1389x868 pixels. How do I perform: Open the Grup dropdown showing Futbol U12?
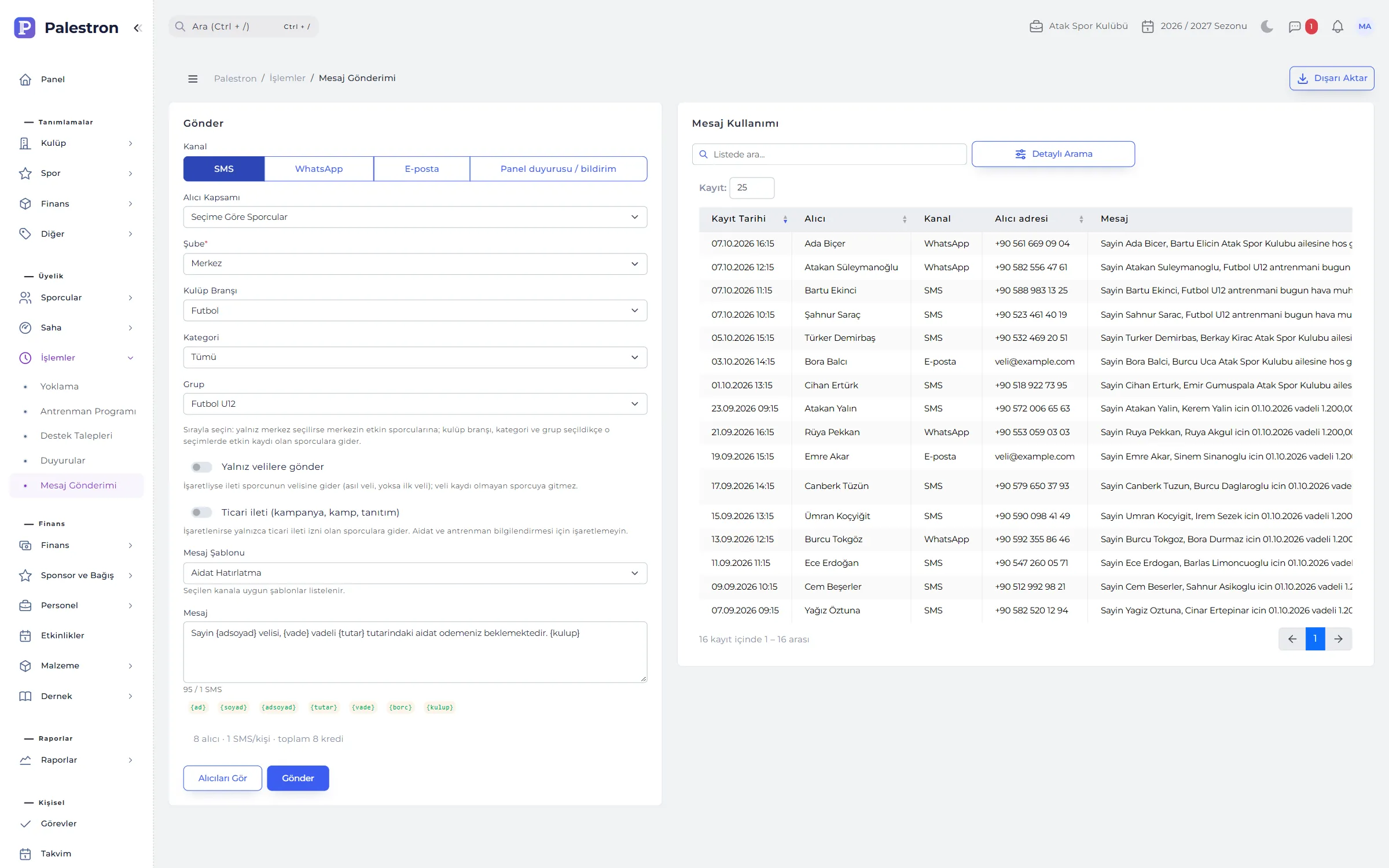[x=415, y=404]
